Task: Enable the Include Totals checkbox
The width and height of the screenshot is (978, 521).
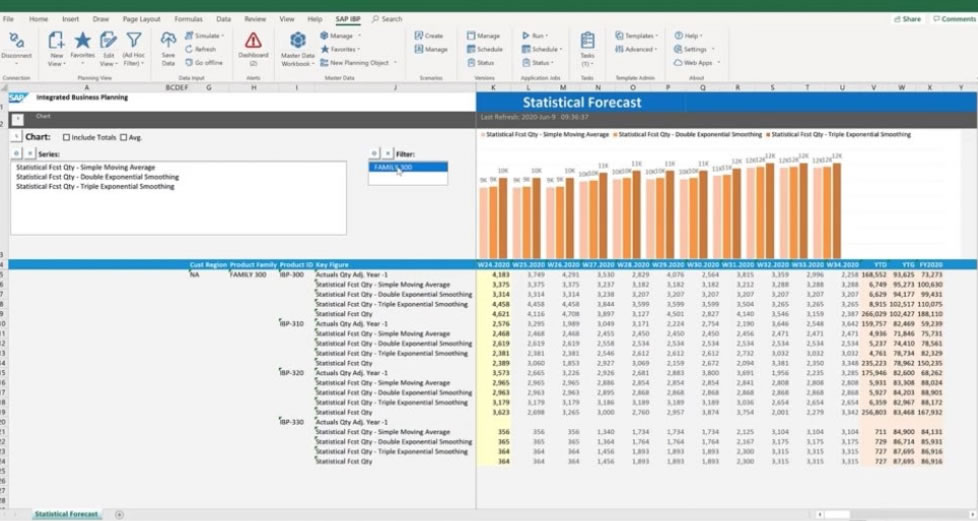Action: pos(66,137)
